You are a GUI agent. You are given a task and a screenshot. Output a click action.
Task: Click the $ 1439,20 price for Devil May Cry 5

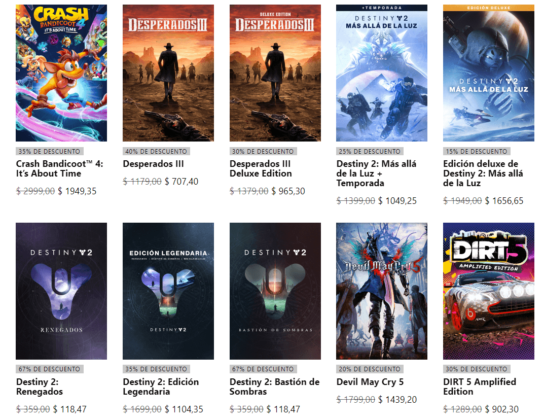coord(397,400)
